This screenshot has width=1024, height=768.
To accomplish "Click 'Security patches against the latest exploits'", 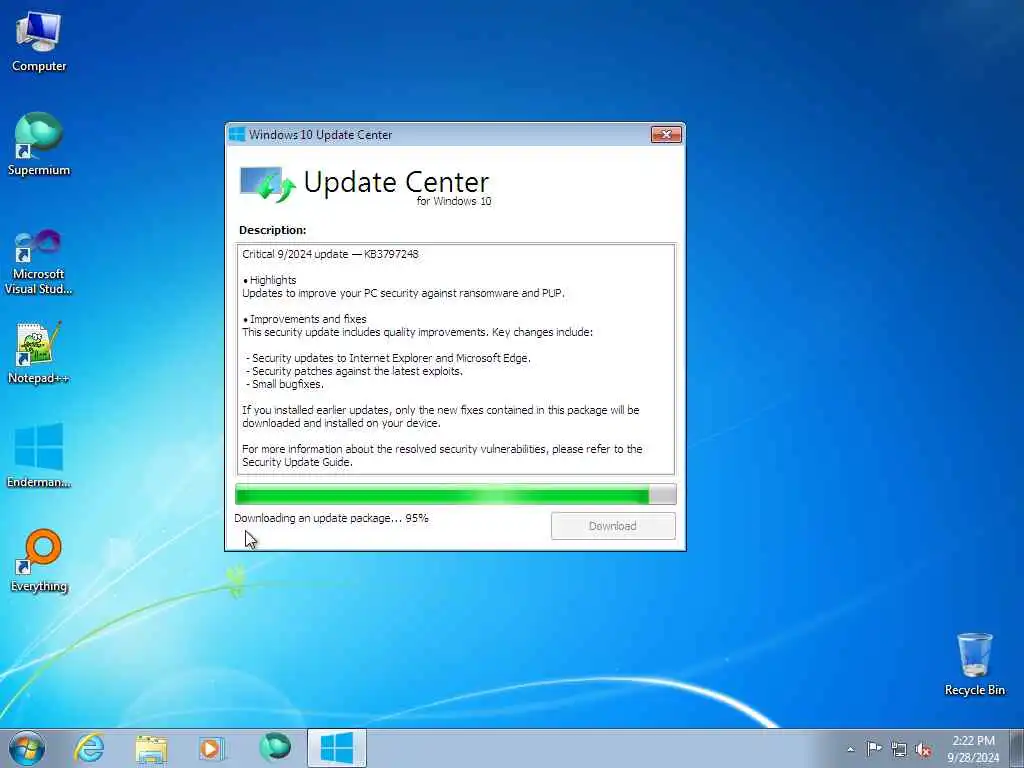I will point(355,371).
